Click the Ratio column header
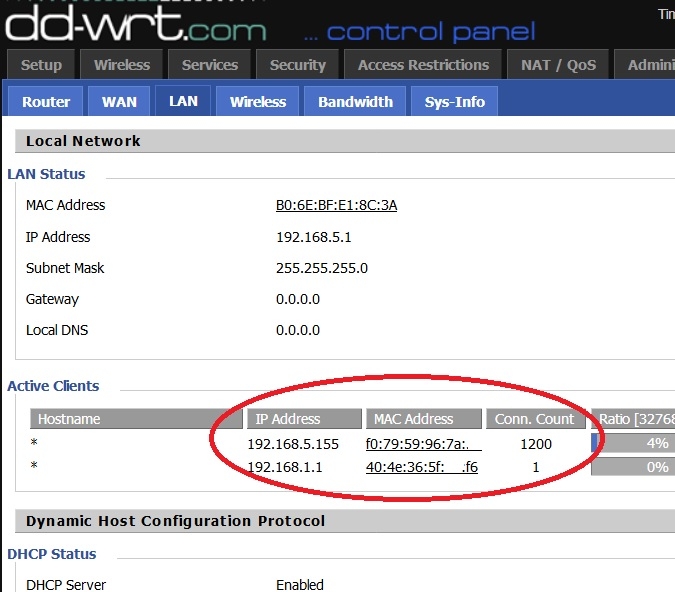Screen dimensions: 675x592 633,419
